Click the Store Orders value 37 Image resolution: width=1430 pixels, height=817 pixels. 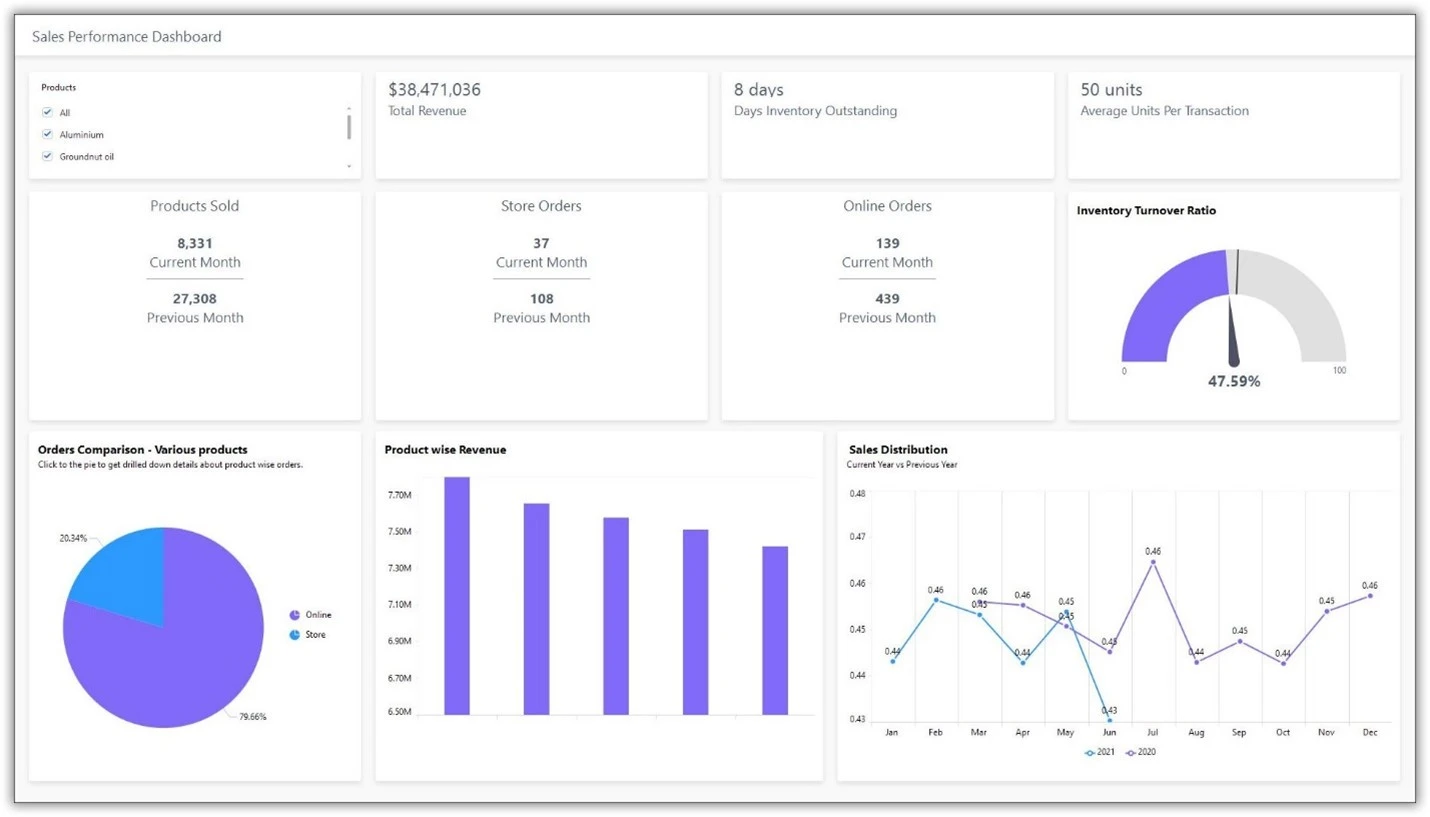[541, 243]
